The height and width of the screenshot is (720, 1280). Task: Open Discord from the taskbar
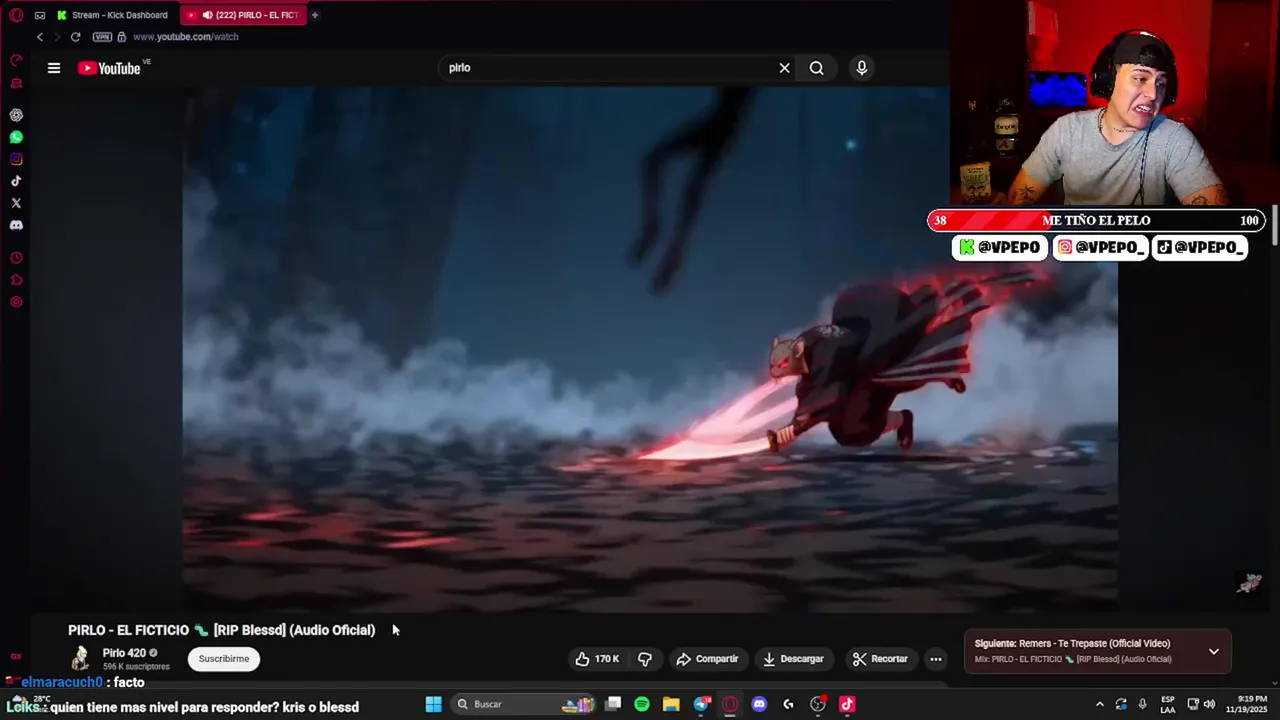click(759, 704)
